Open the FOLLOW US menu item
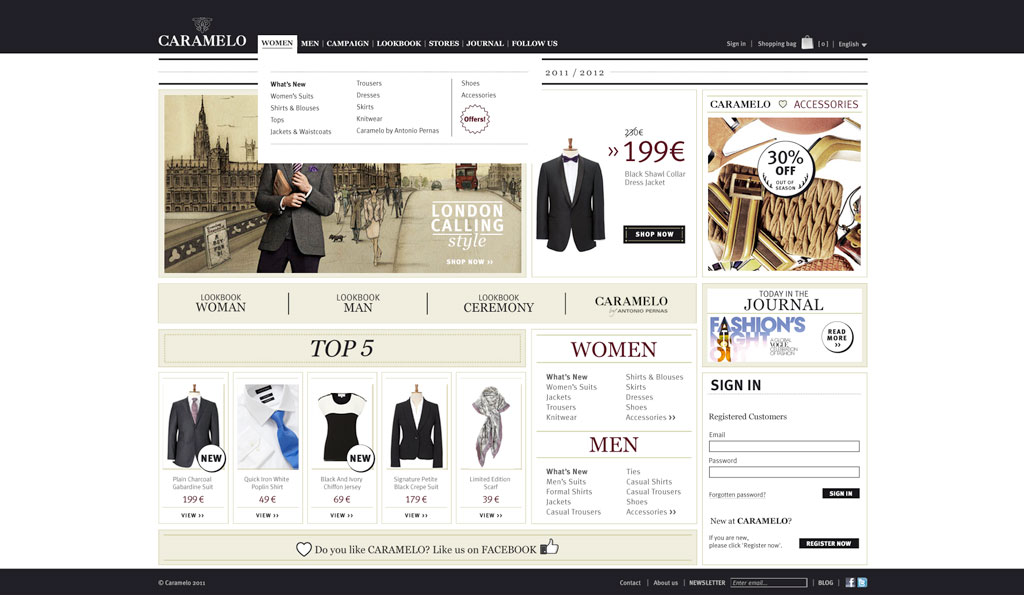Screen dimensions: 1024x595 point(534,44)
